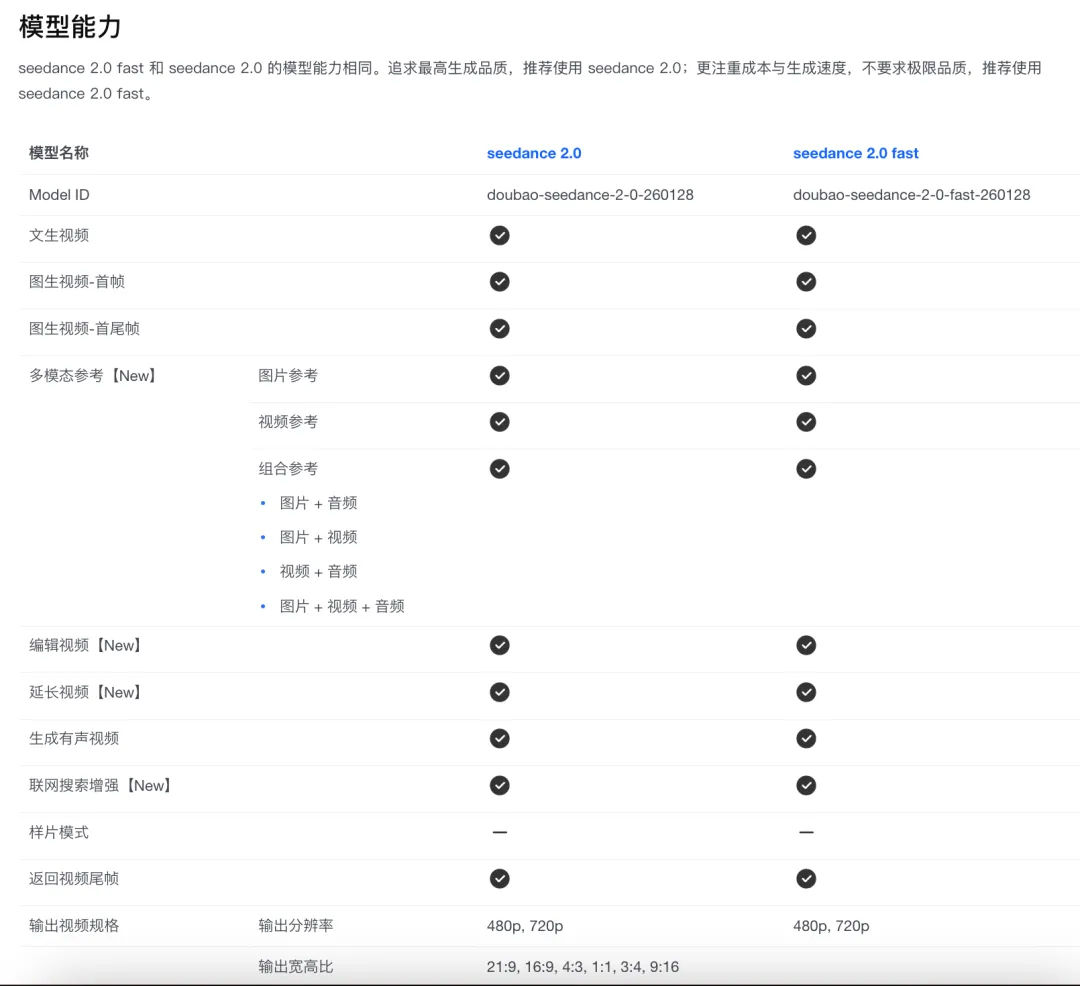Click checkmark icon for 文生视频 under seedance 2.0 fast
Viewport: 1080px width, 986px height.
point(806,235)
